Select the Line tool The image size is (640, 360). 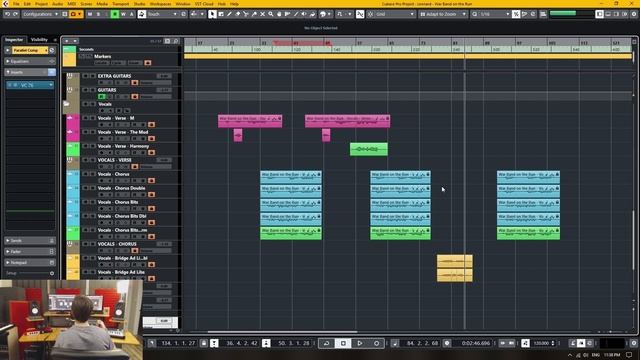tap(296, 14)
